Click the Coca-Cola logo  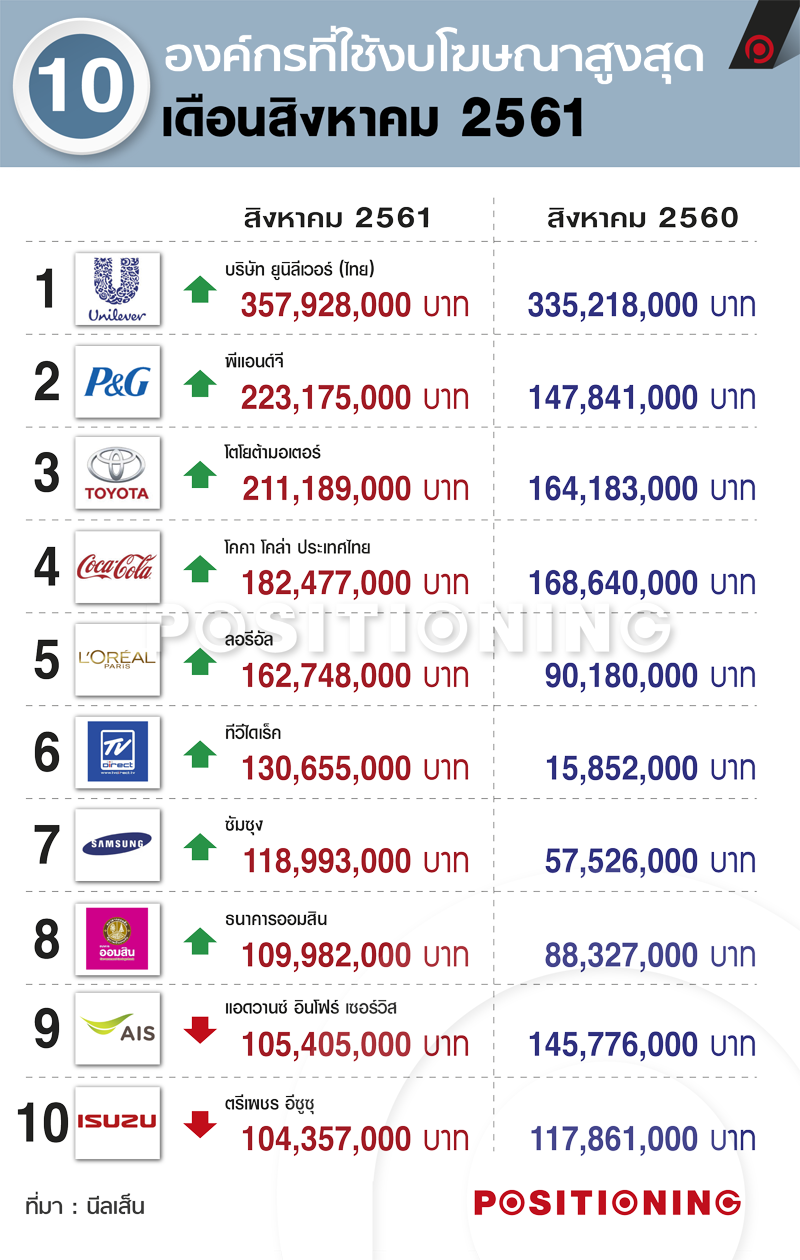coord(118,567)
